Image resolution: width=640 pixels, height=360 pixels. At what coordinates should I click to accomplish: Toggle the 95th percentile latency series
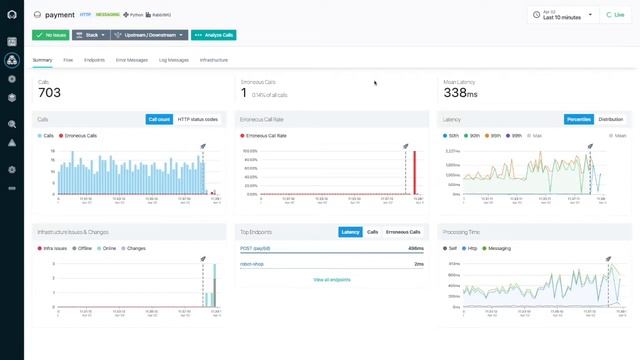coord(493,136)
